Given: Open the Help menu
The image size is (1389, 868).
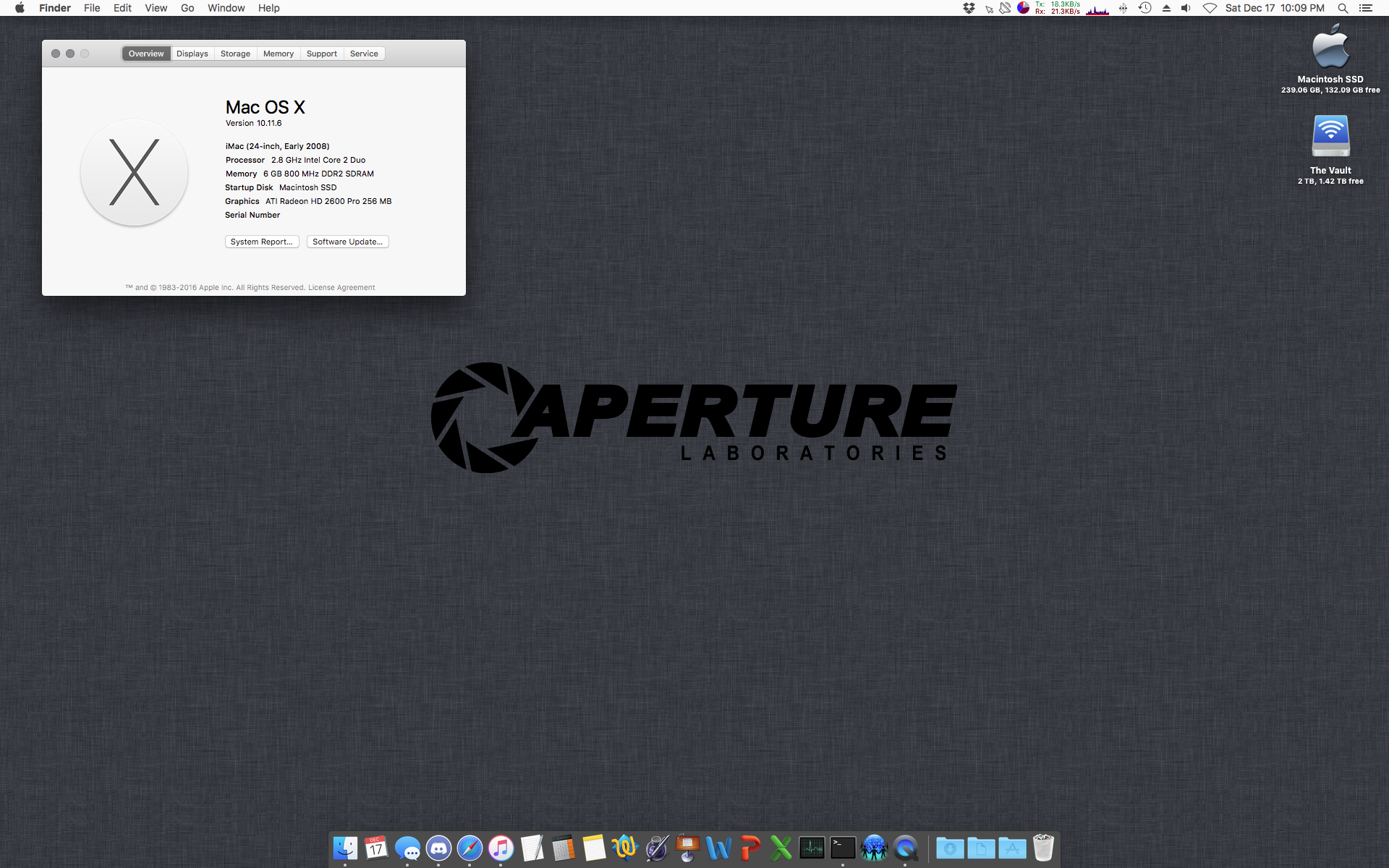Looking at the screenshot, I should [268, 8].
